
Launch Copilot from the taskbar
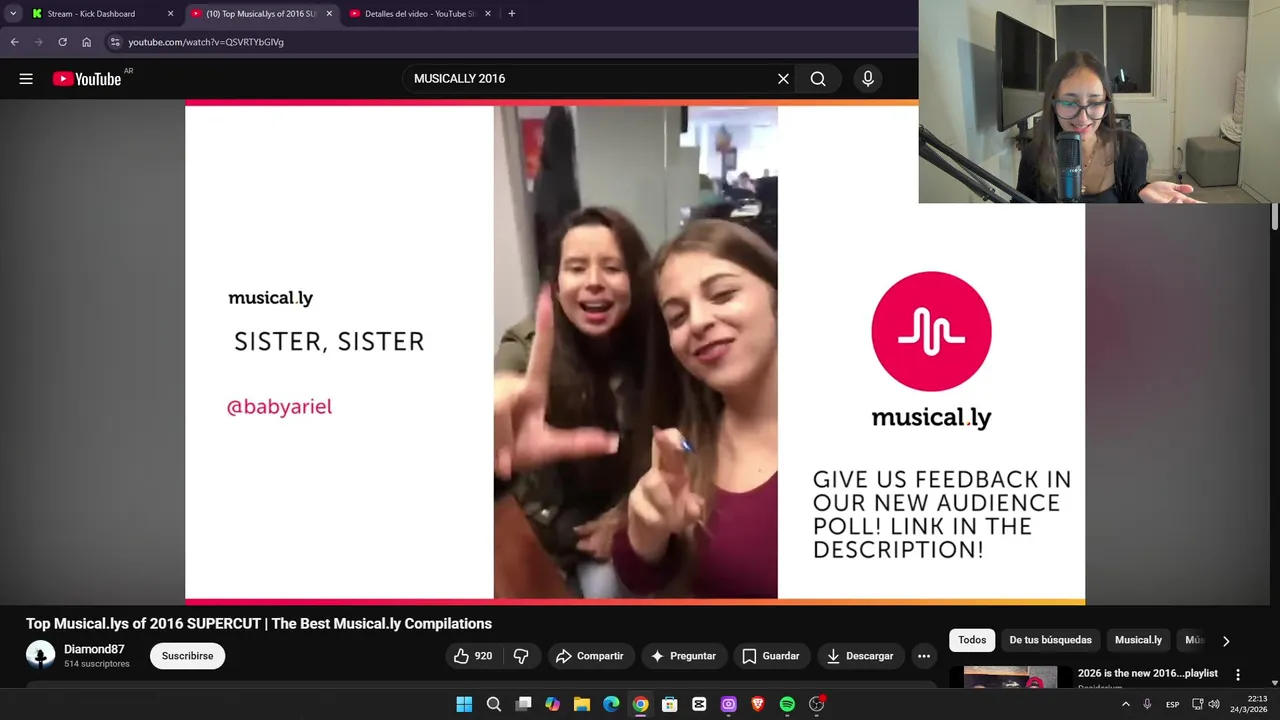[x=552, y=704]
